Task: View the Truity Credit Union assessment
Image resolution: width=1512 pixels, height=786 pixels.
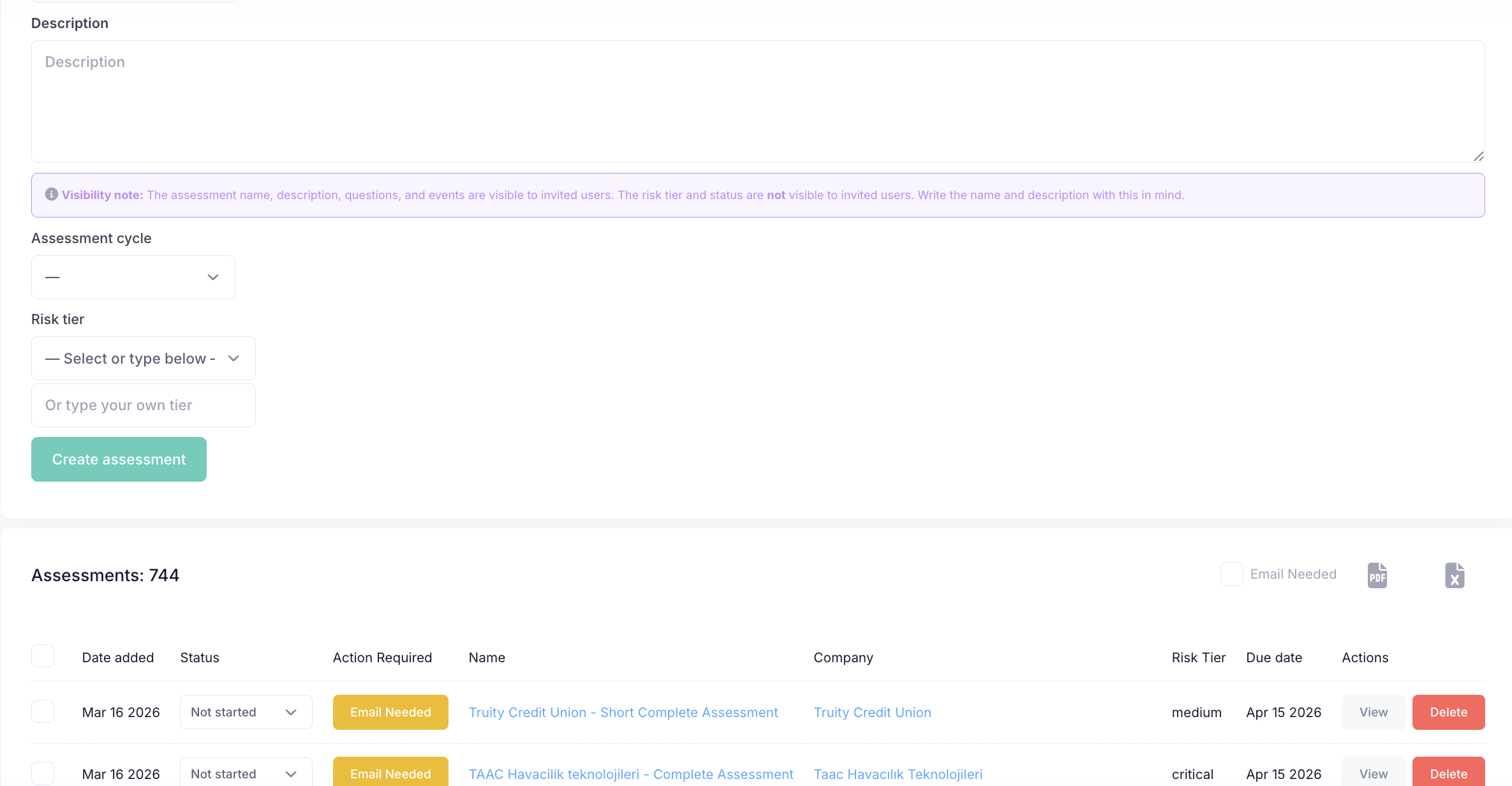Action: pos(1373,712)
